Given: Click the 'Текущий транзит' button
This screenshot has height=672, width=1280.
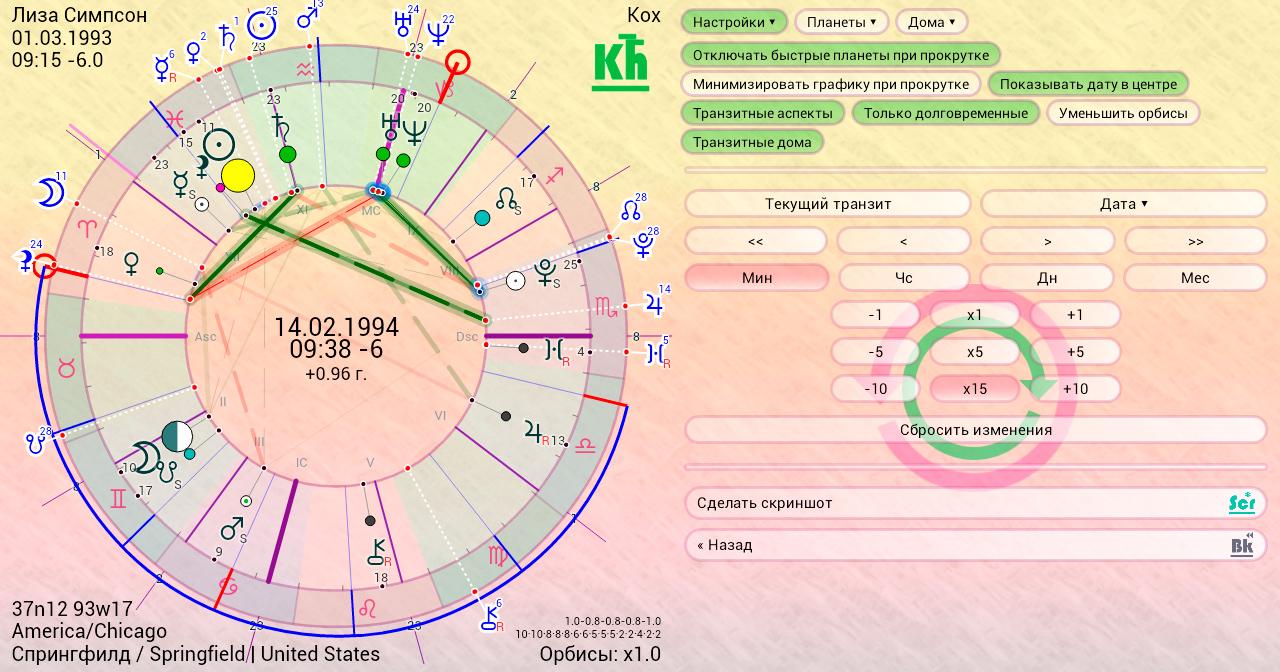Looking at the screenshot, I should point(827,204).
